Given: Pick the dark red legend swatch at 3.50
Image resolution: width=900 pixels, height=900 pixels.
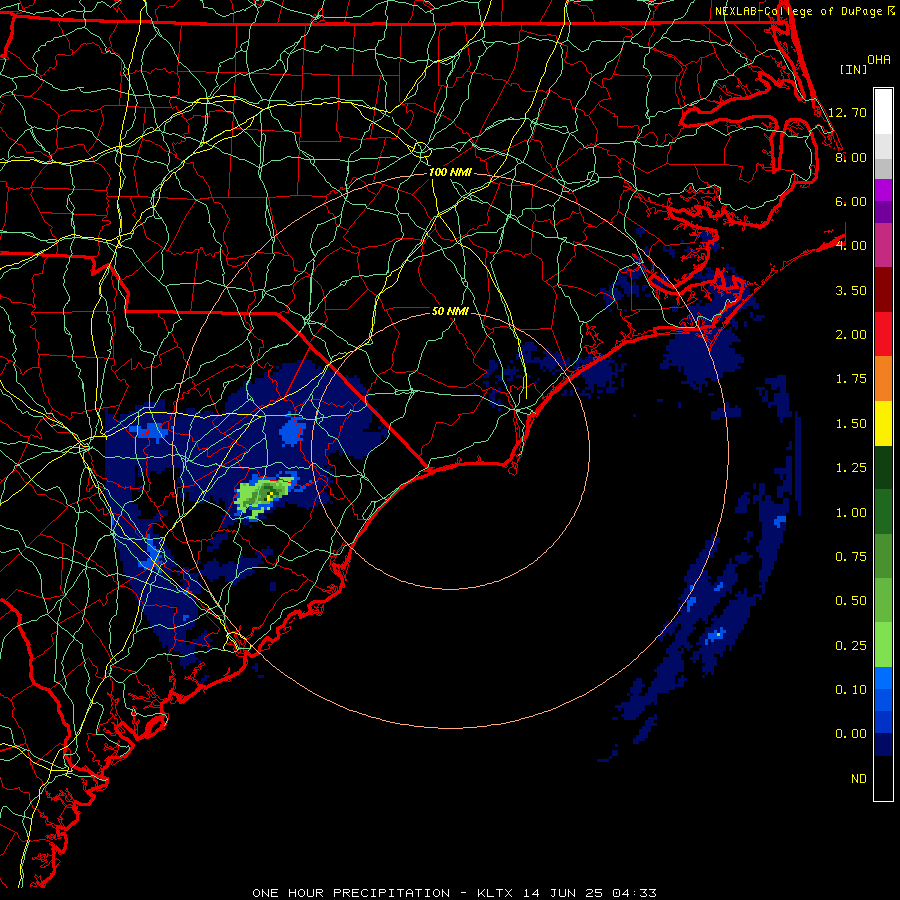Looking at the screenshot, I should (x=883, y=290).
